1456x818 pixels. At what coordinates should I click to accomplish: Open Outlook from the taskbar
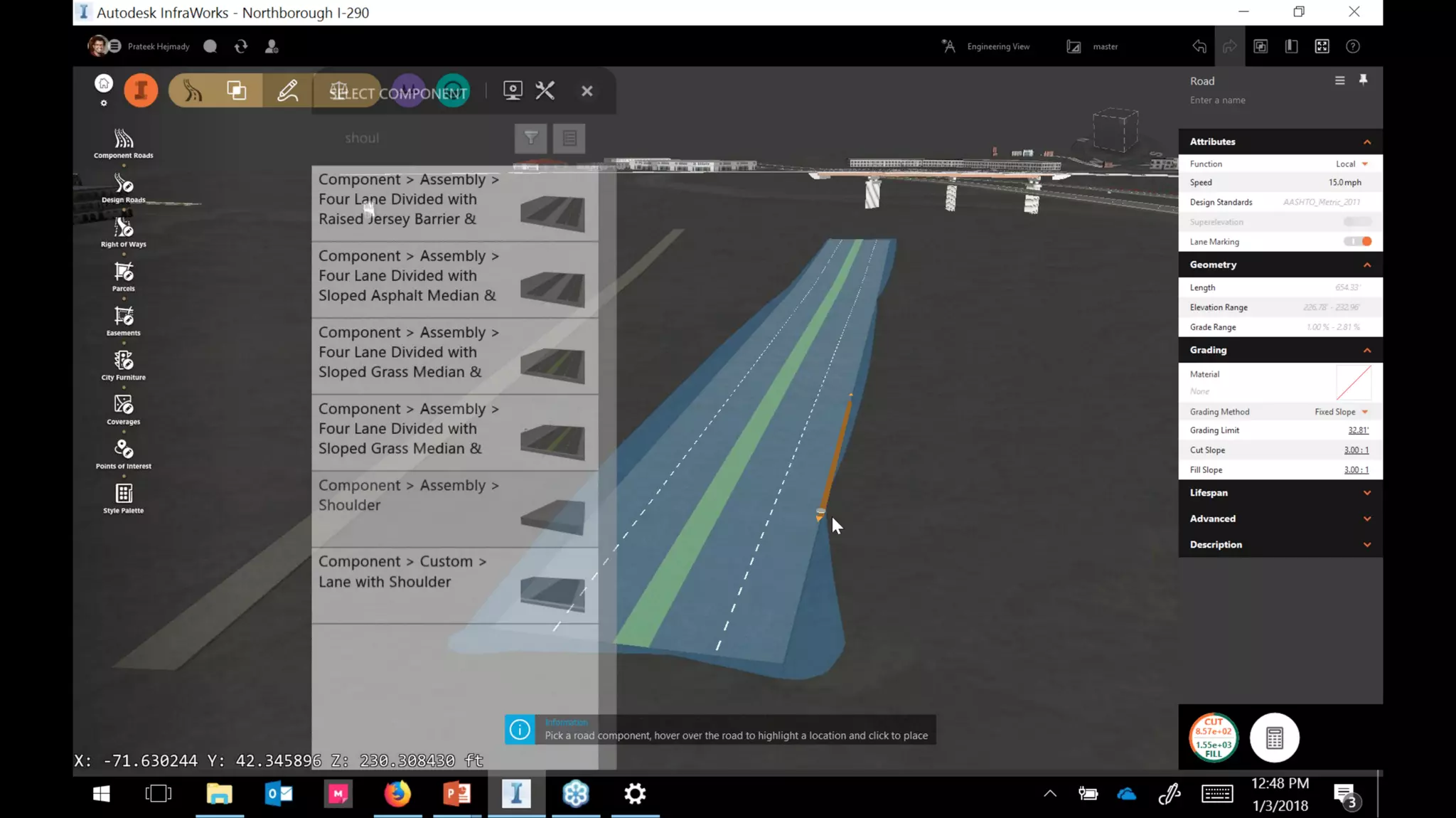[279, 794]
